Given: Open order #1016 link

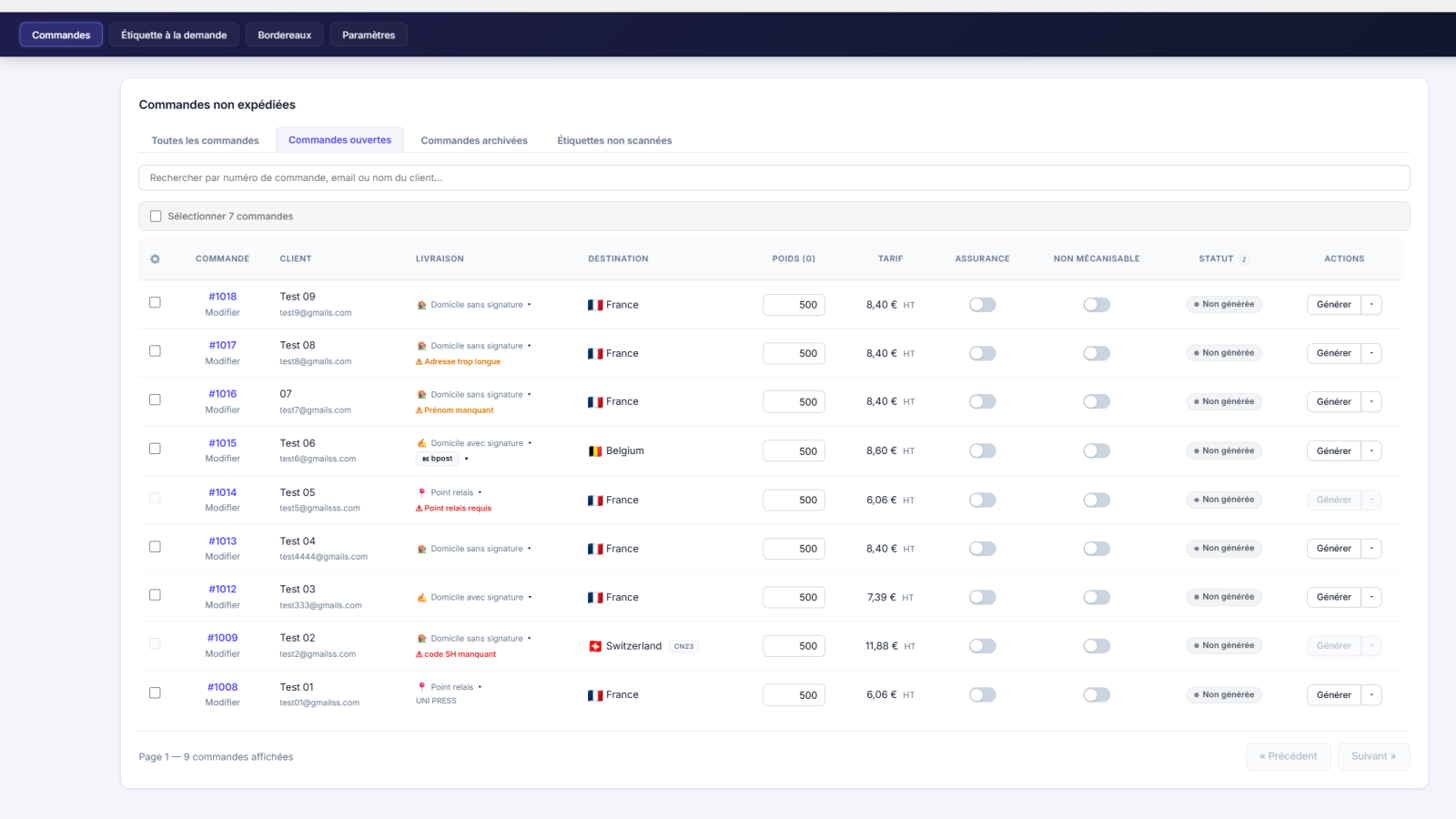Looking at the screenshot, I should click(x=223, y=394).
